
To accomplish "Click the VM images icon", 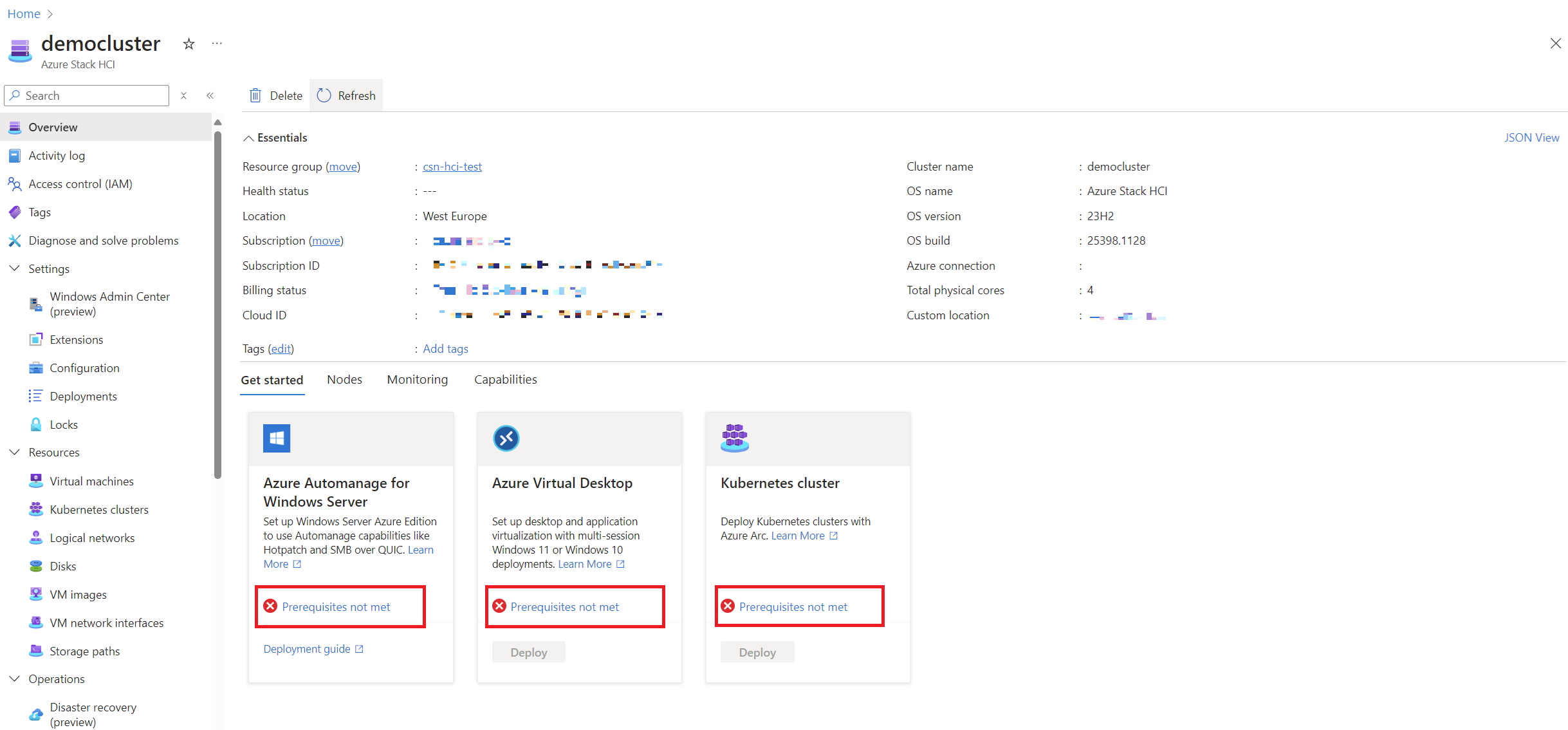I will pyautogui.click(x=36, y=595).
